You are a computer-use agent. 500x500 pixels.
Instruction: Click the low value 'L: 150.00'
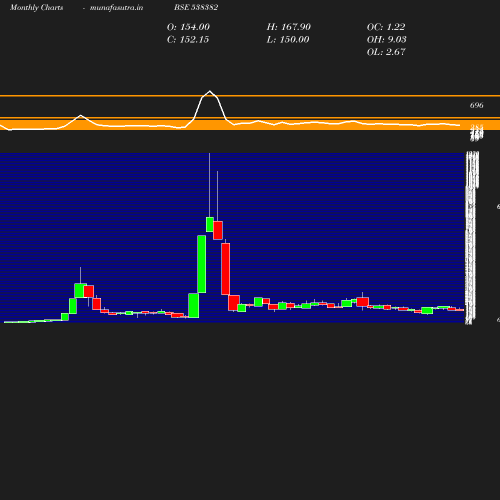[288, 40]
